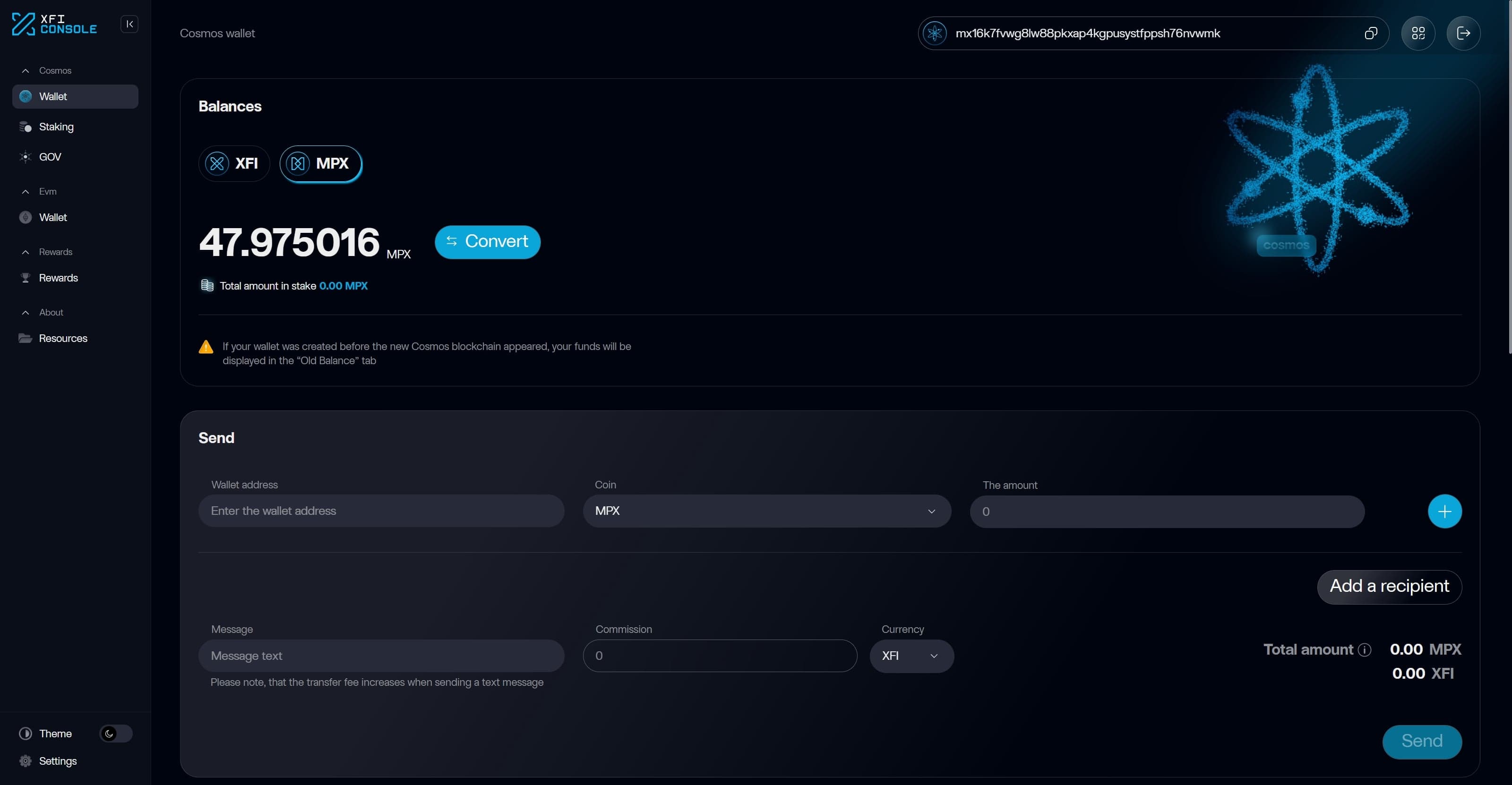Focus The amount input field
The height and width of the screenshot is (785, 1512).
(x=1167, y=512)
